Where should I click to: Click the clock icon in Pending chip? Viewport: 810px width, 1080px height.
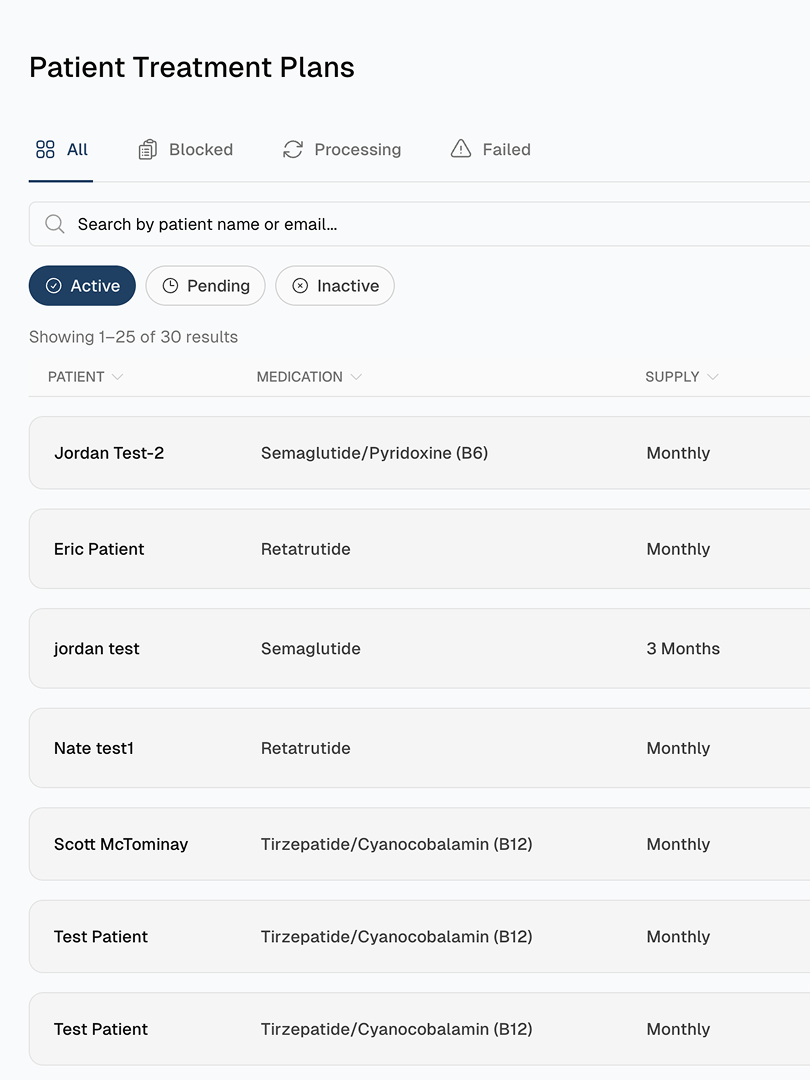170,286
